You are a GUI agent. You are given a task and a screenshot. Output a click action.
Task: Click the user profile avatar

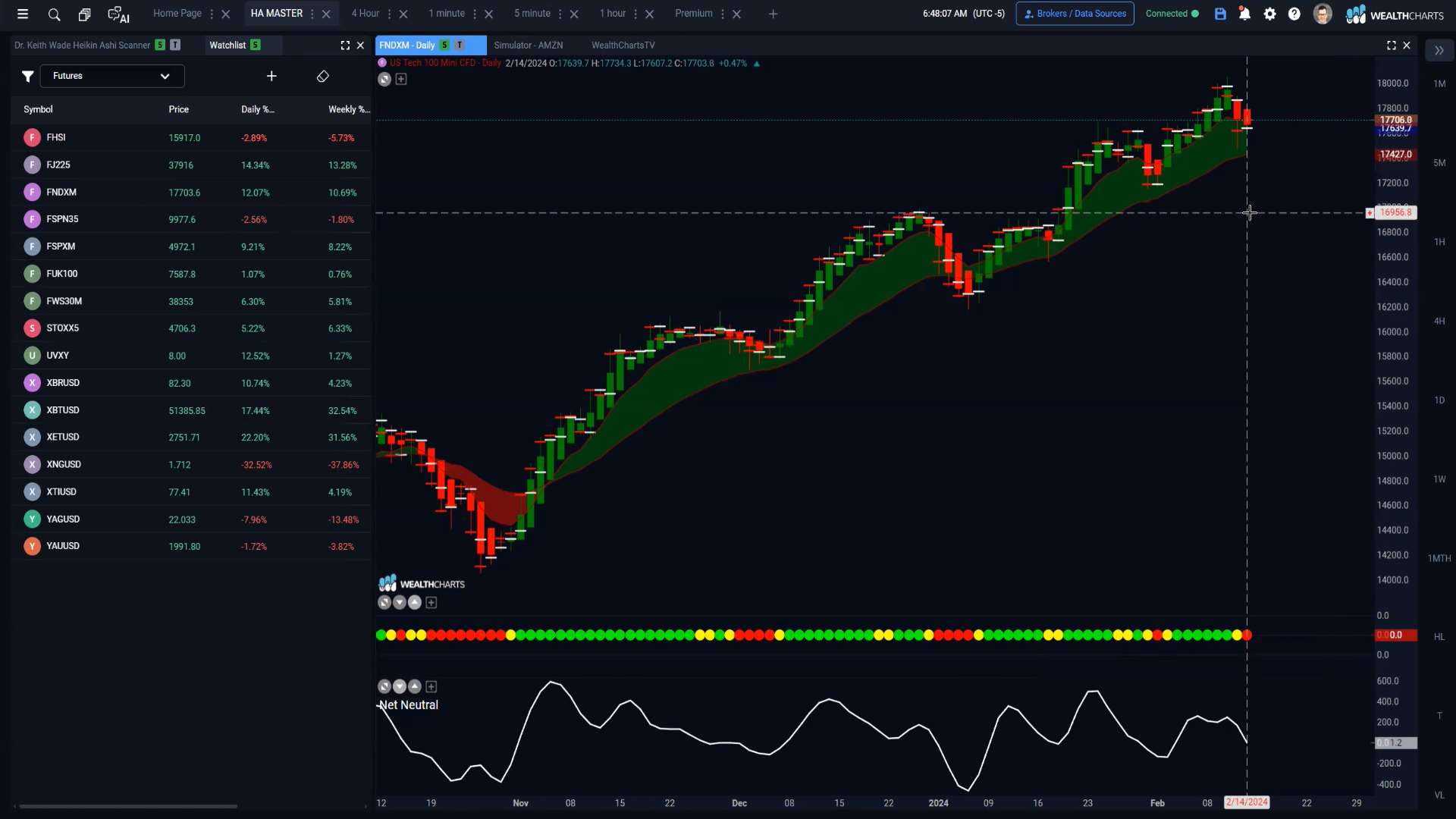pyautogui.click(x=1323, y=14)
